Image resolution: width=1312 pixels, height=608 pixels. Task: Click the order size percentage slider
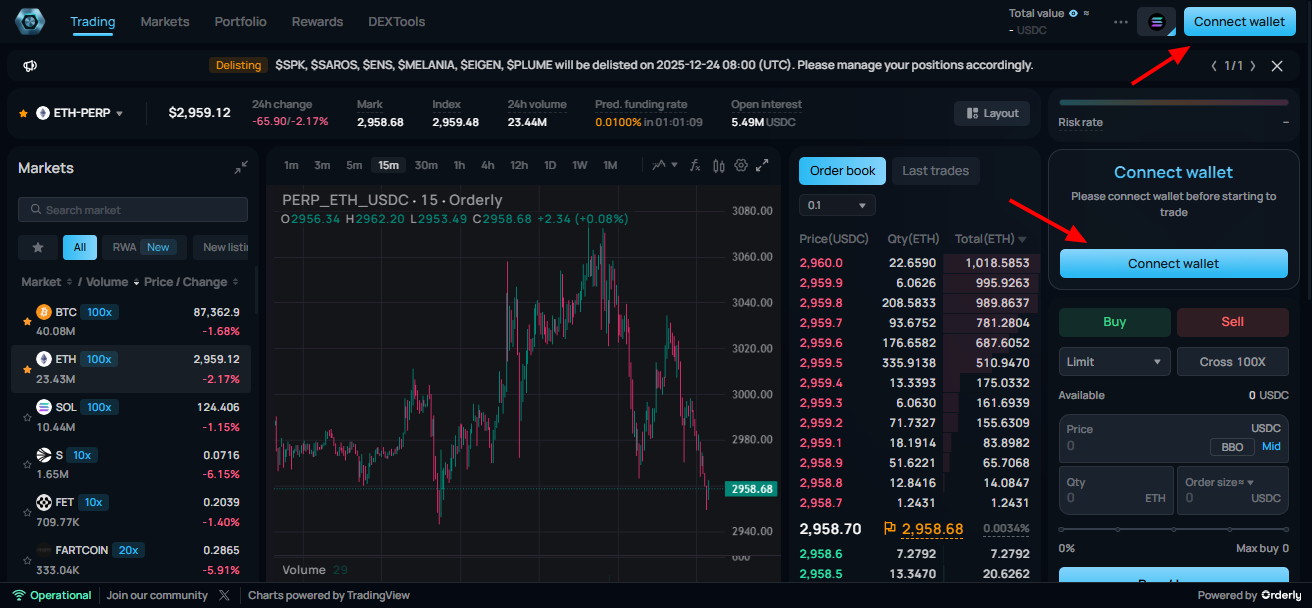pyautogui.click(x=1173, y=529)
